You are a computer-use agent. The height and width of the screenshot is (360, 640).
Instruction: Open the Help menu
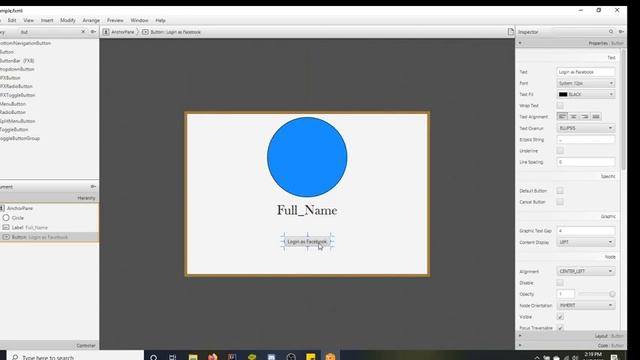[160, 20]
